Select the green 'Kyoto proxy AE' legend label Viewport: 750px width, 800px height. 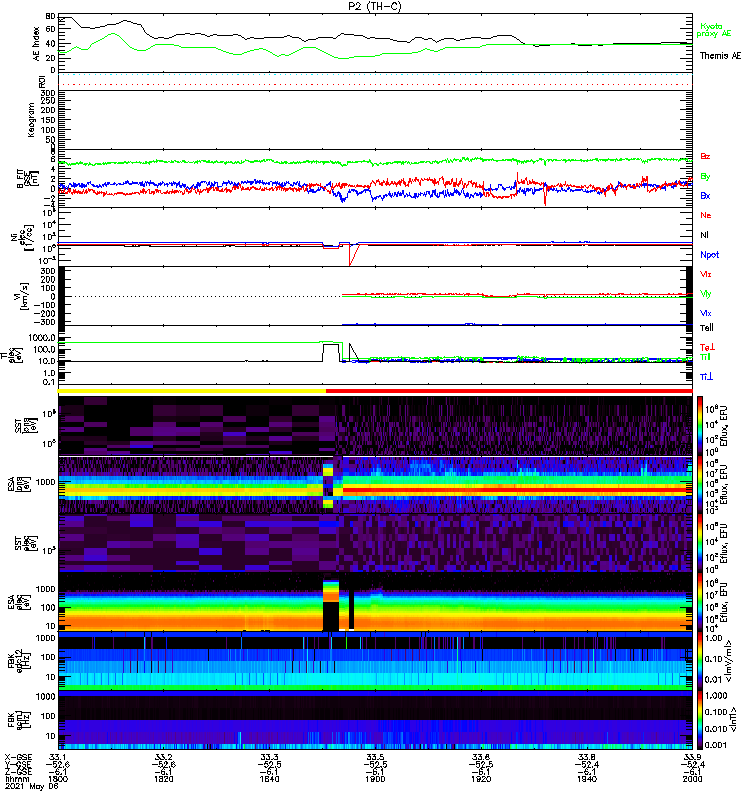714,30
